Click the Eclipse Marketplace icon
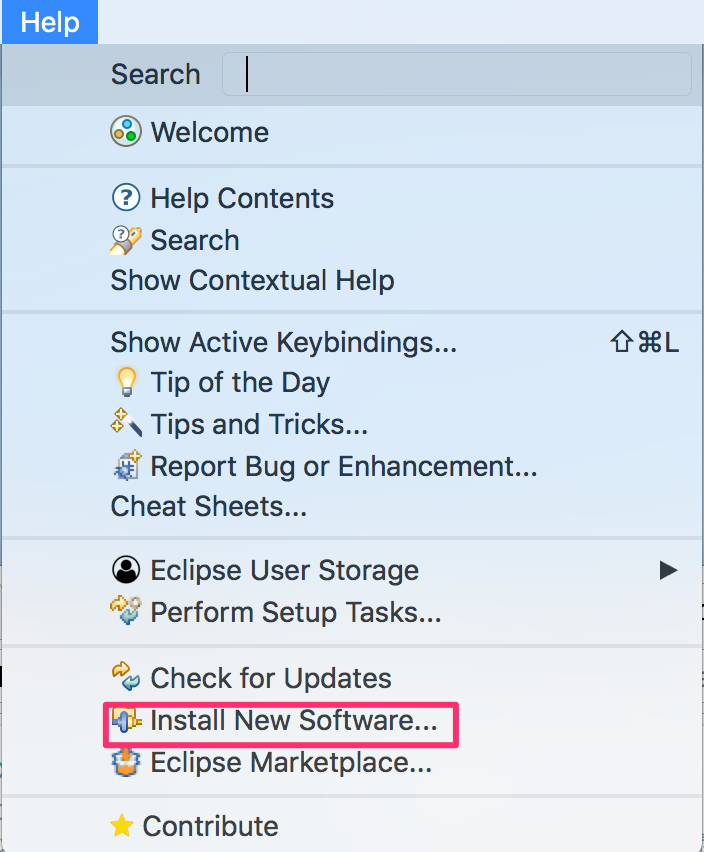Viewport: 704px width, 852px height. tap(126, 762)
